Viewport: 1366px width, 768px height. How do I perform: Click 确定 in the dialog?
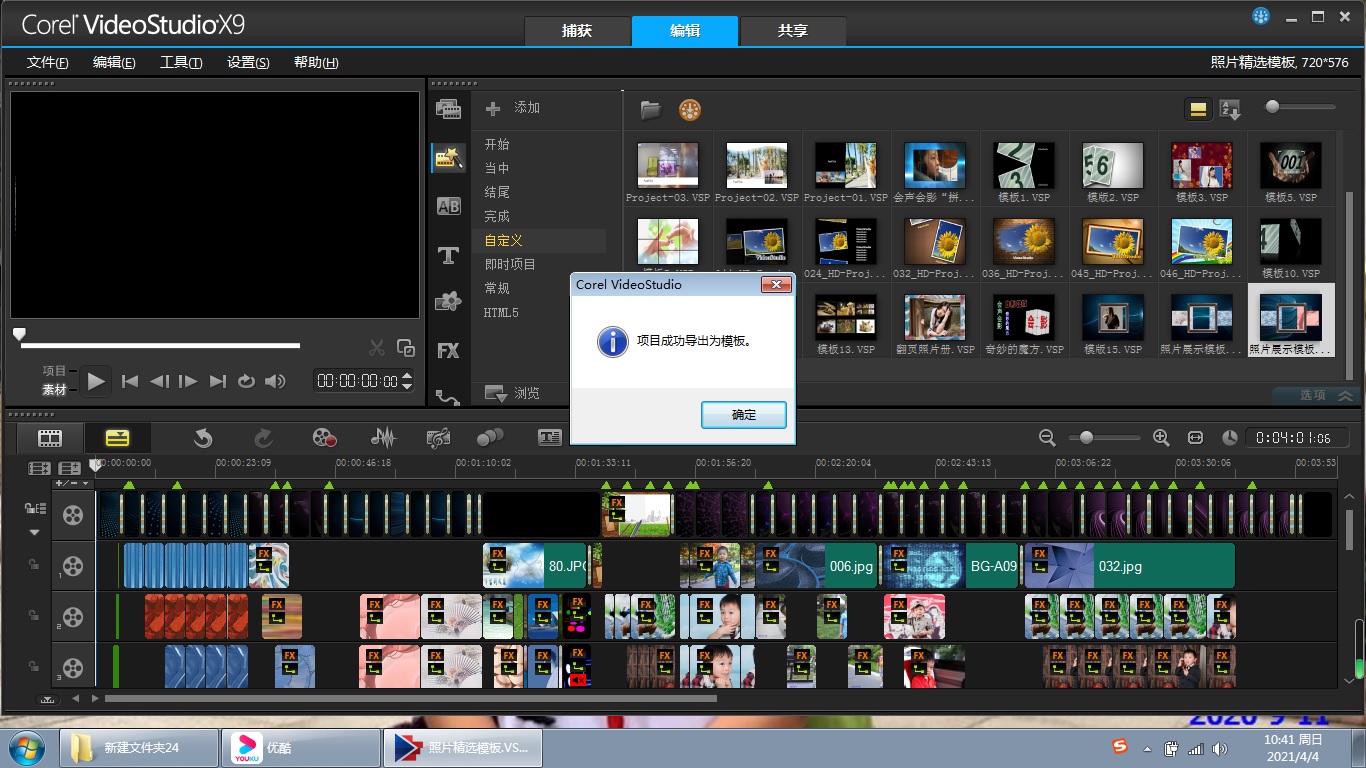pyautogui.click(x=744, y=415)
